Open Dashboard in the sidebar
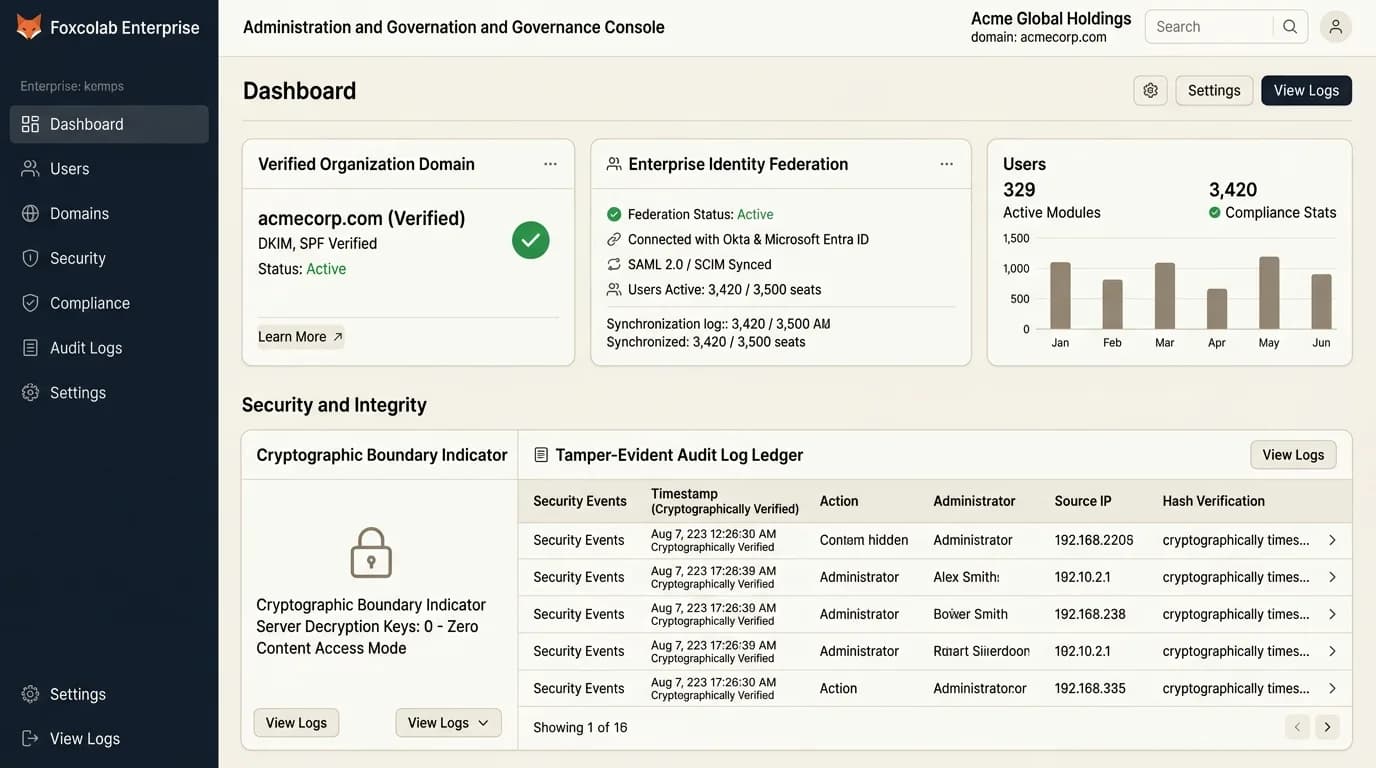The image size is (1376, 768). [x=109, y=124]
